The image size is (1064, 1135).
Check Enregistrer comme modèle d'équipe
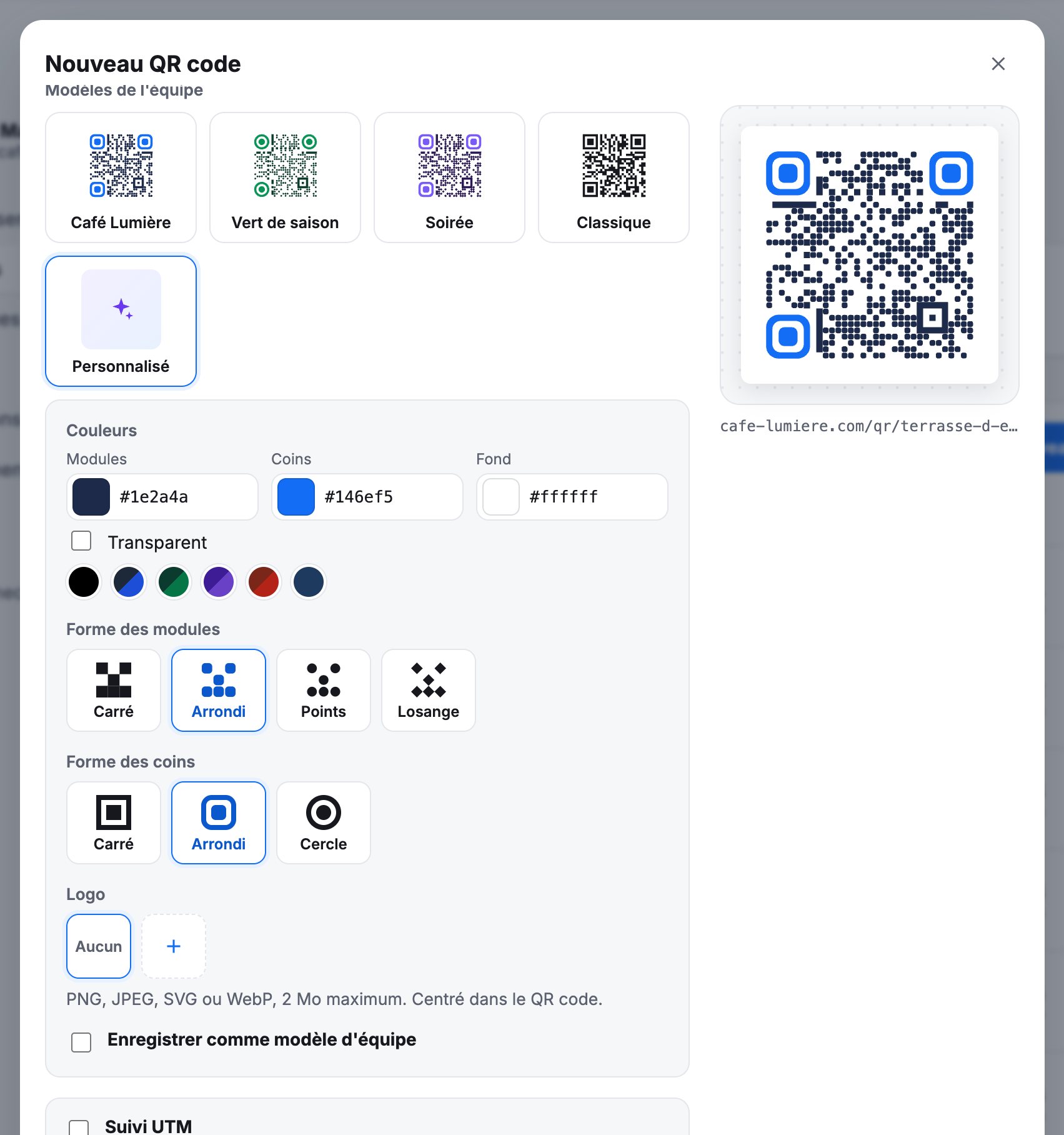[x=81, y=1042]
